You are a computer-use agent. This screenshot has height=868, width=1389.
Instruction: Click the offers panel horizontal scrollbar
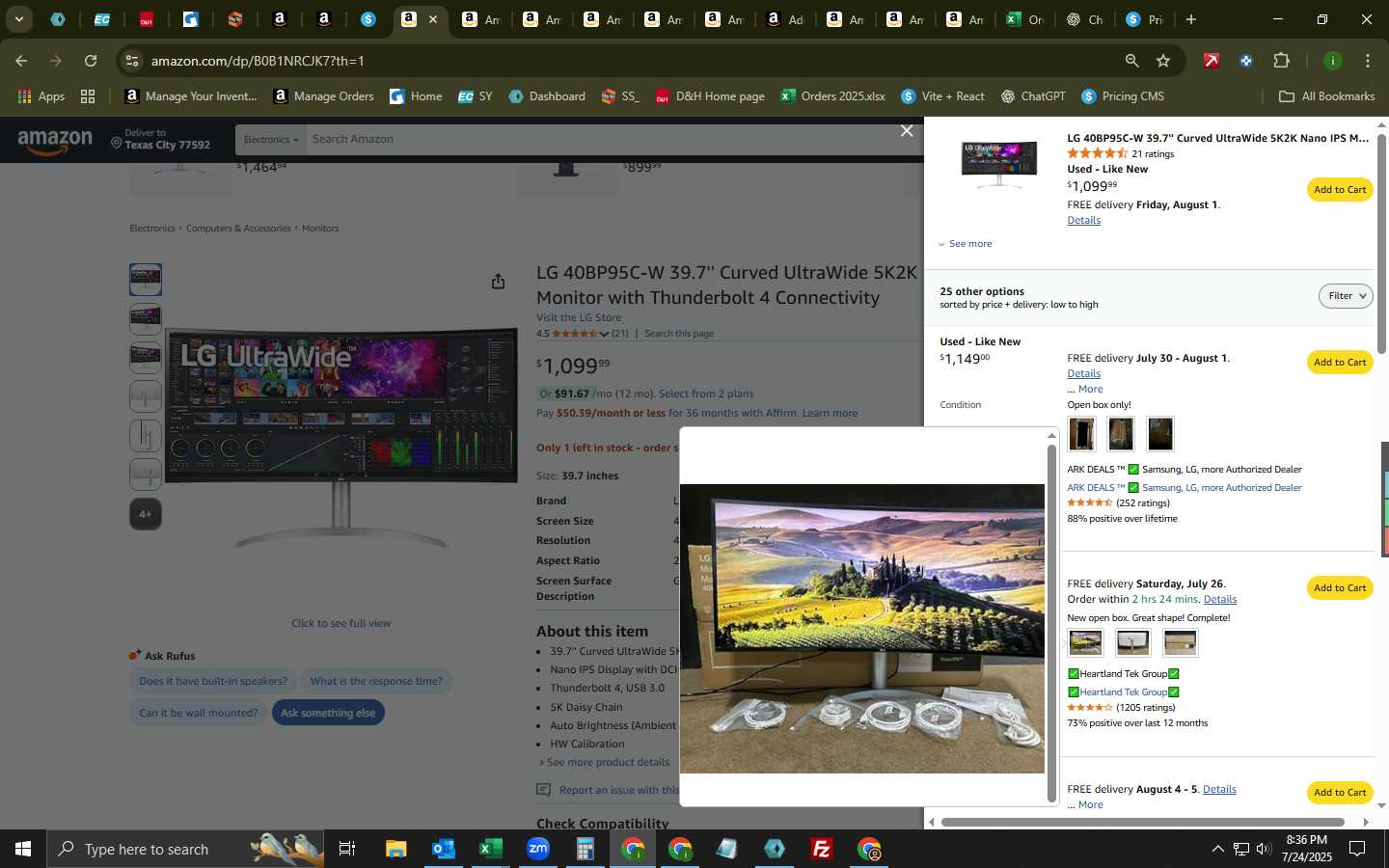pyautogui.click(x=1143, y=823)
